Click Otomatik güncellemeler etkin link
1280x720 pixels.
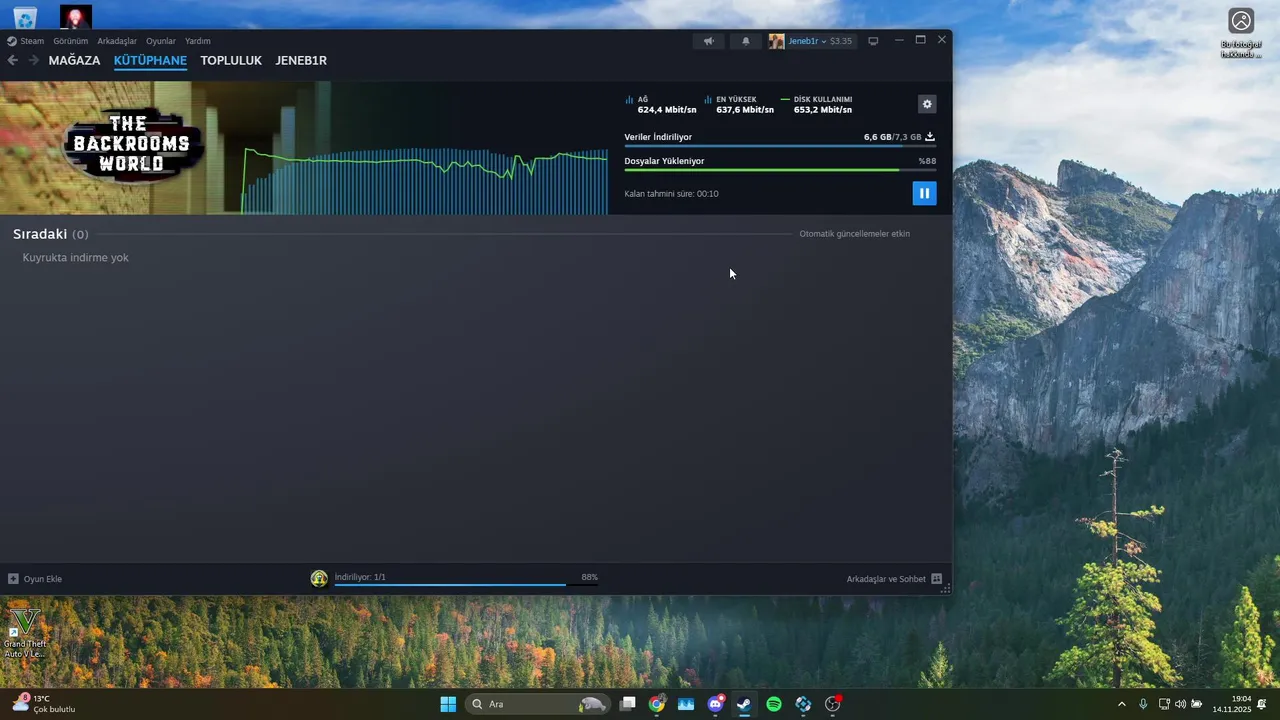[x=854, y=234]
